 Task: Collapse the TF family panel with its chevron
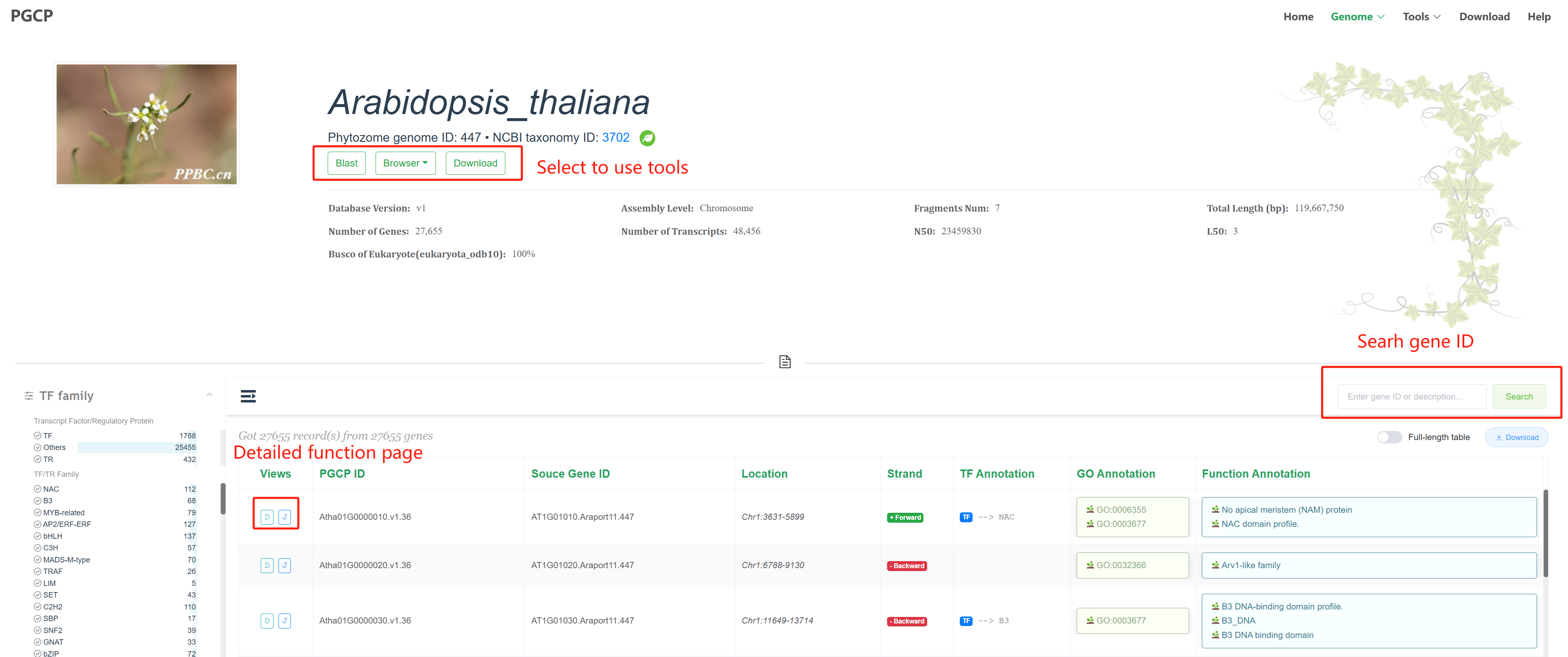(209, 395)
